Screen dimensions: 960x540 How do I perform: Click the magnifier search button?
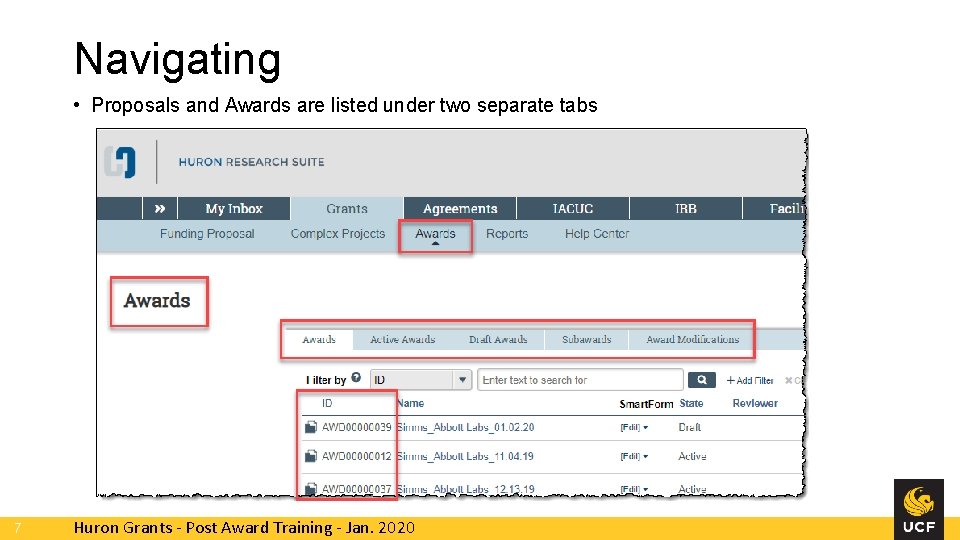tap(702, 380)
